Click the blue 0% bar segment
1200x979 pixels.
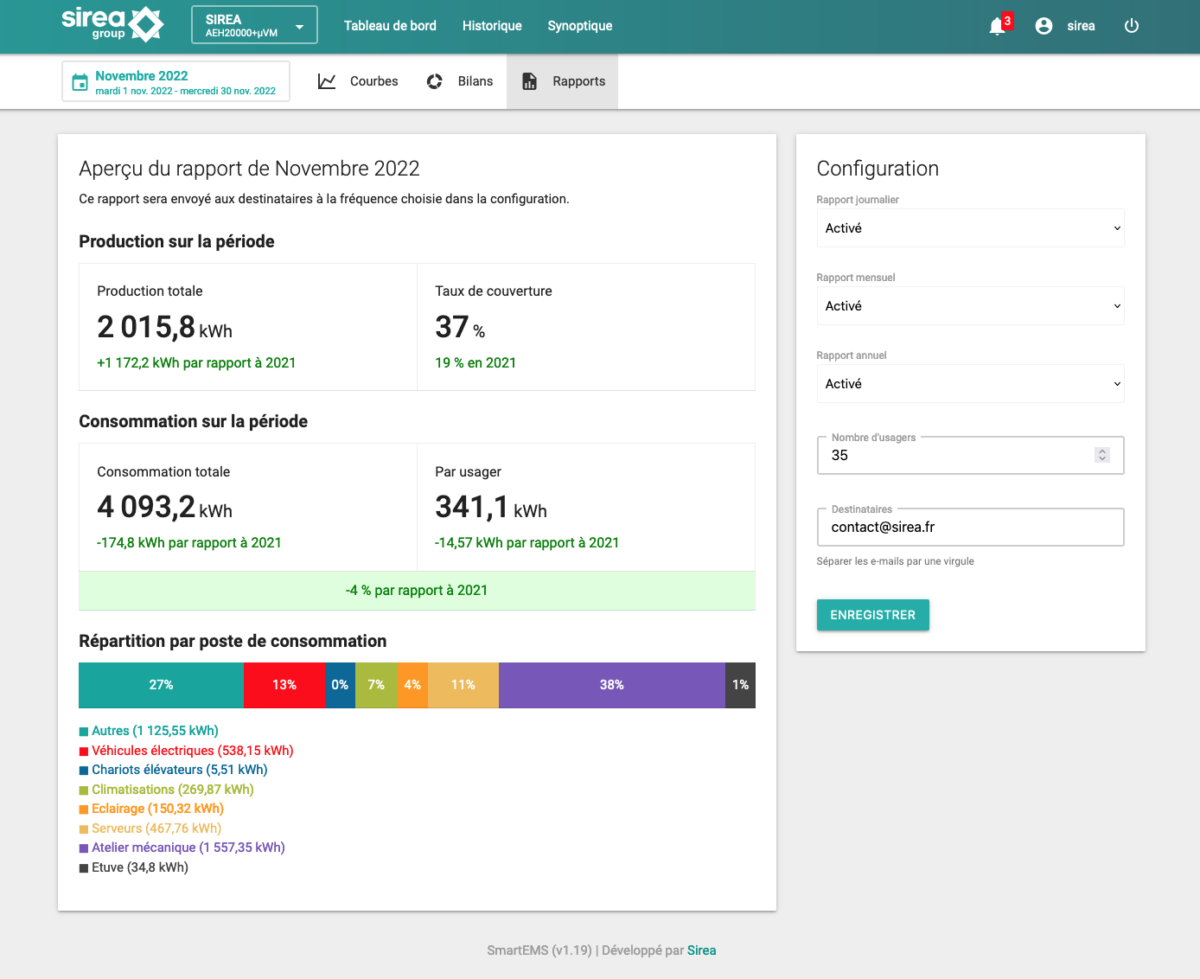[x=340, y=685]
